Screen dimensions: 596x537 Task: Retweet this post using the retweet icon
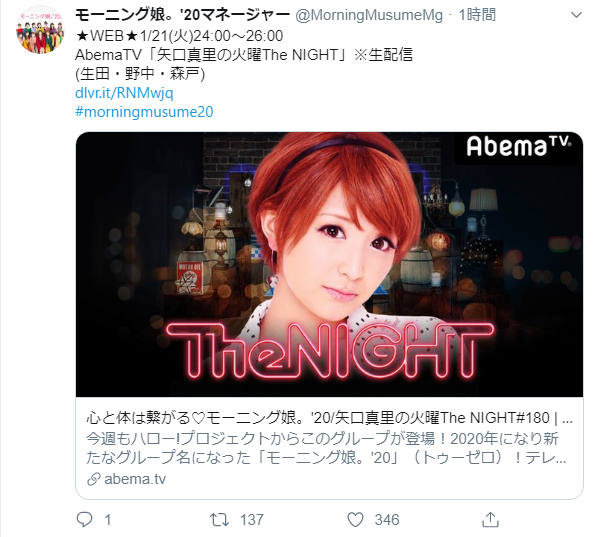tap(220, 520)
